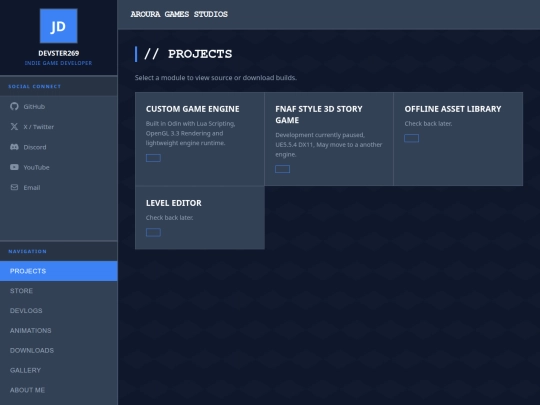The width and height of the screenshot is (540, 405).
Task: Click the DEVSTER269 username text
Action: click(59, 53)
